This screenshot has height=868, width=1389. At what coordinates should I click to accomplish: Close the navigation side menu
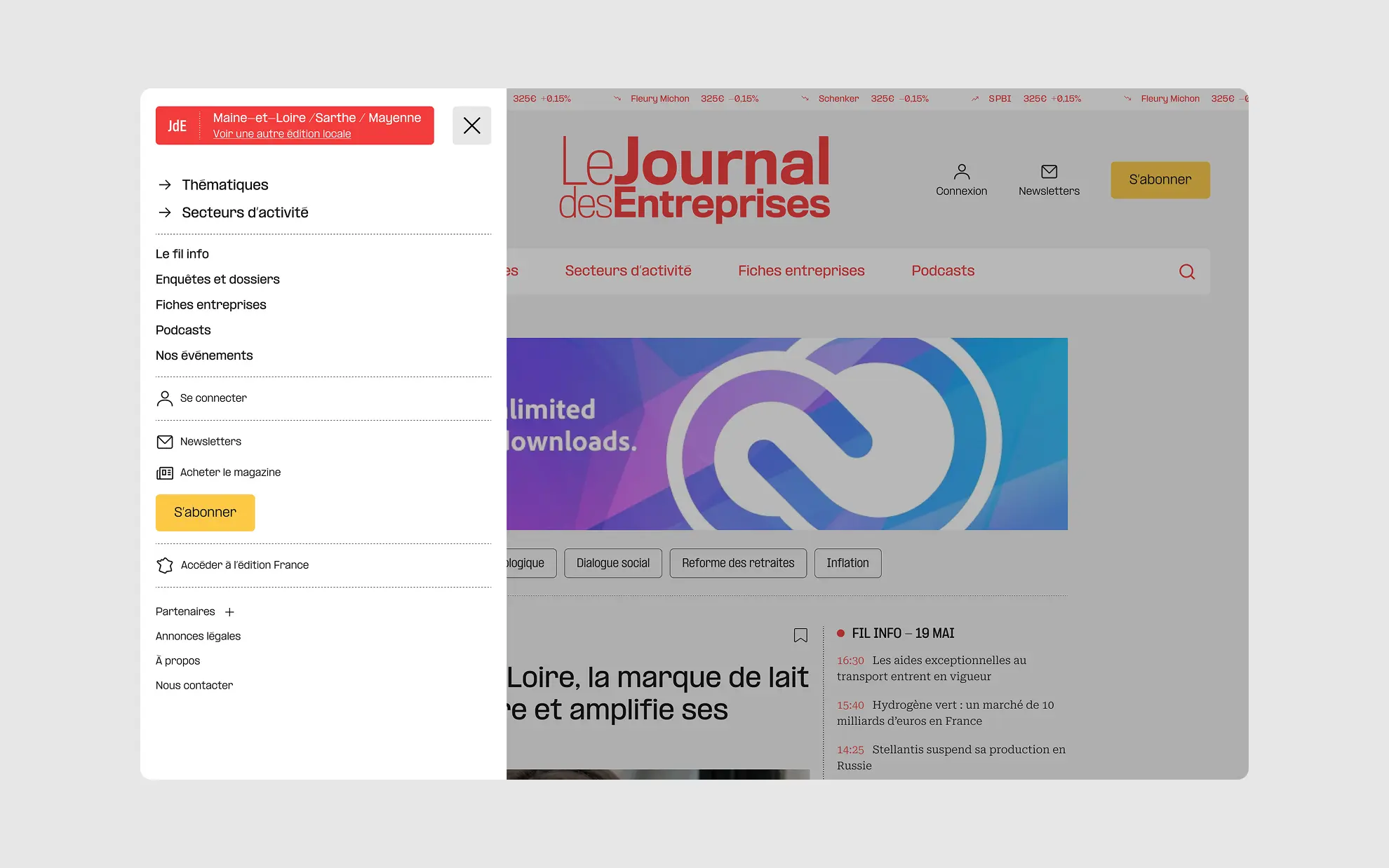click(471, 126)
